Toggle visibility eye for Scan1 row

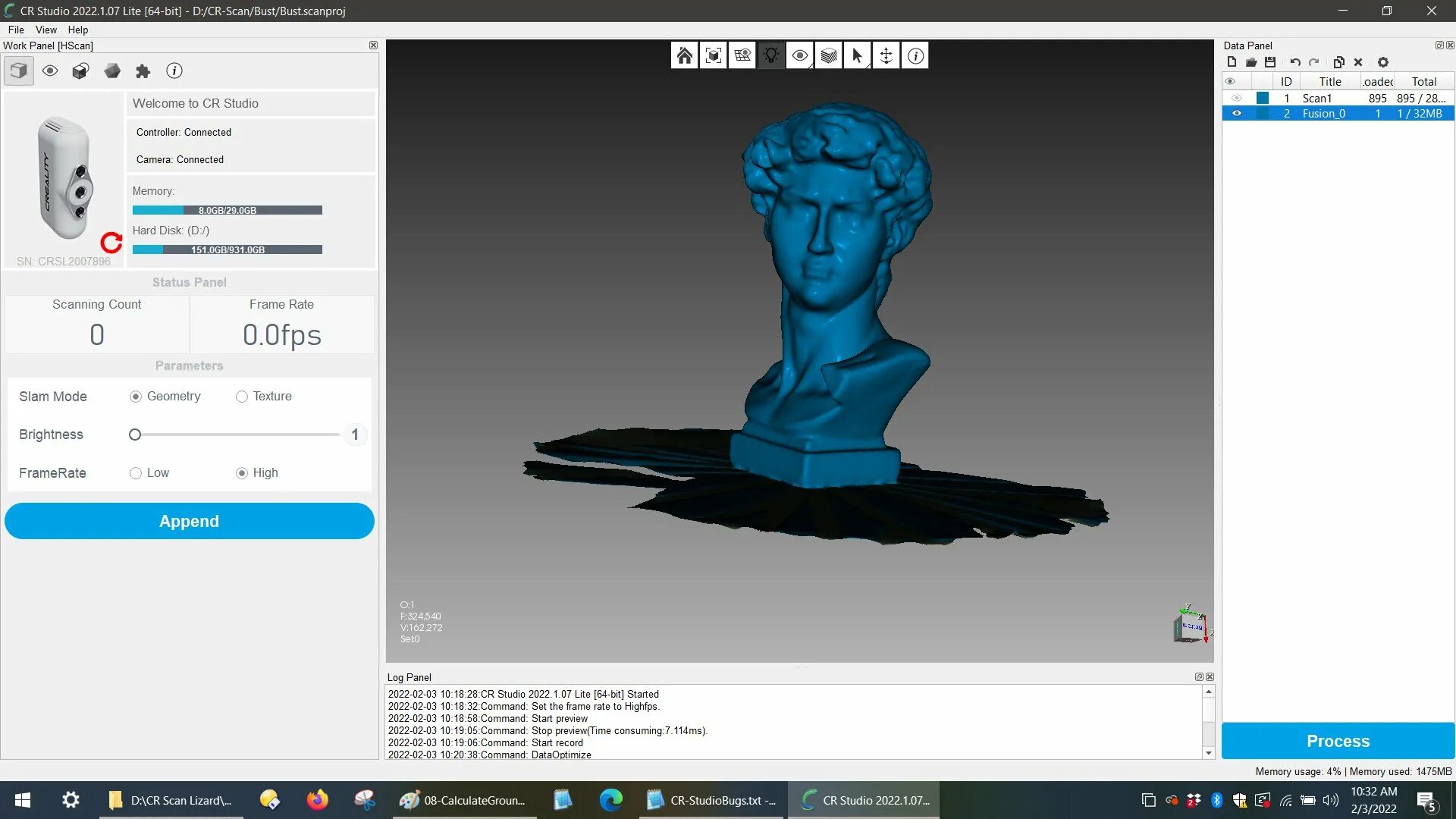[x=1237, y=98]
